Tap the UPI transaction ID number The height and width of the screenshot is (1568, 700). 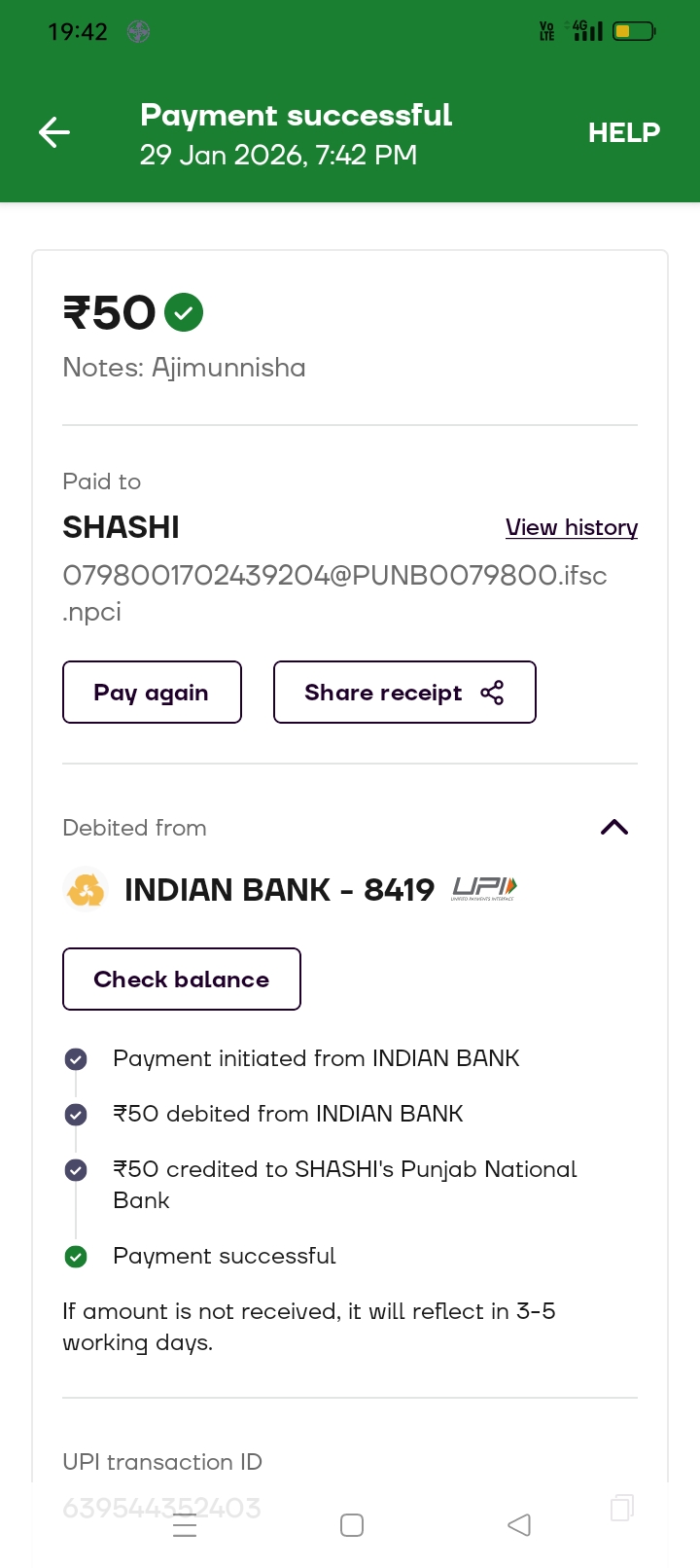pos(161,1508)
